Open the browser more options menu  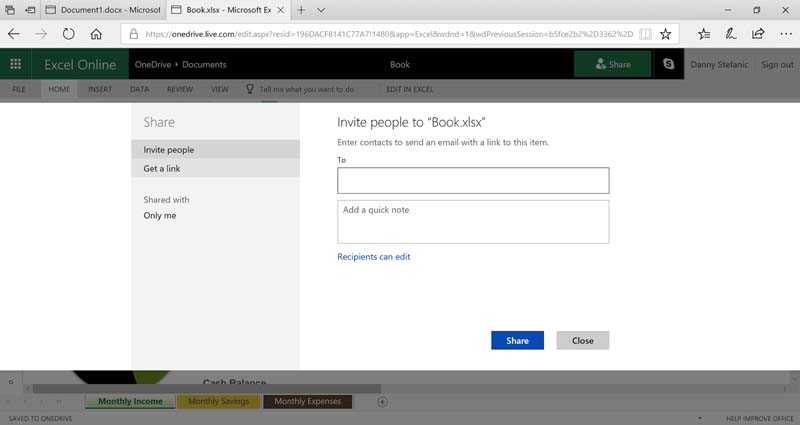pyautogui.click(x=786, y=34)
